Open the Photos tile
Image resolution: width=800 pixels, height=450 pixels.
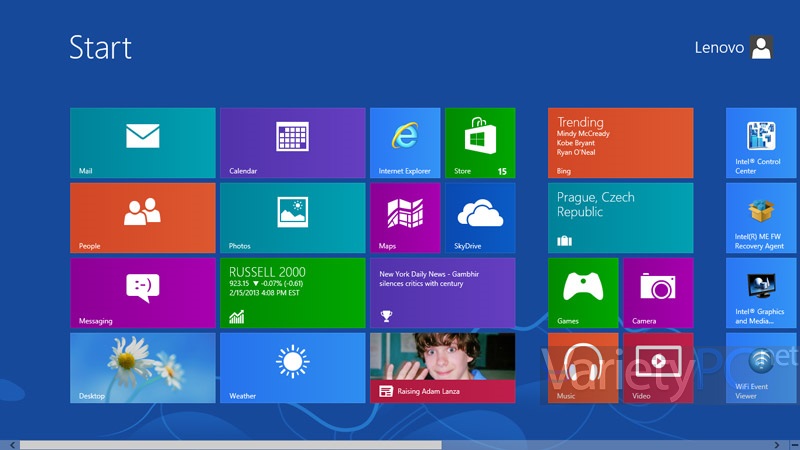293,218
